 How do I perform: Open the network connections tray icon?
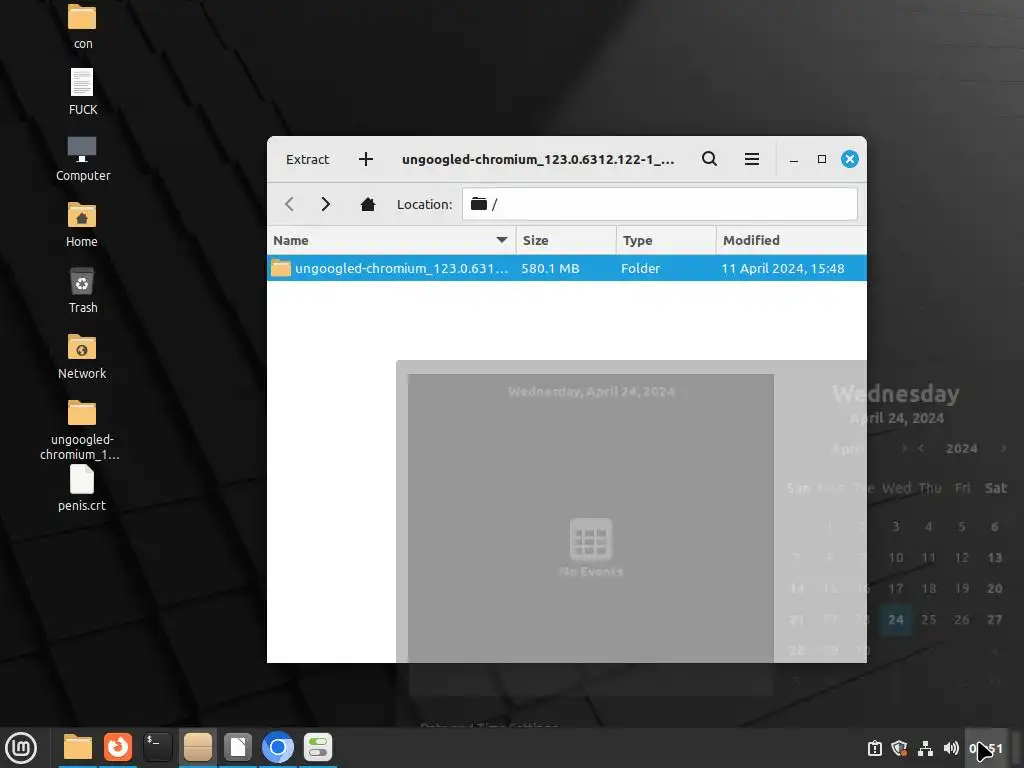click(925, 748)
